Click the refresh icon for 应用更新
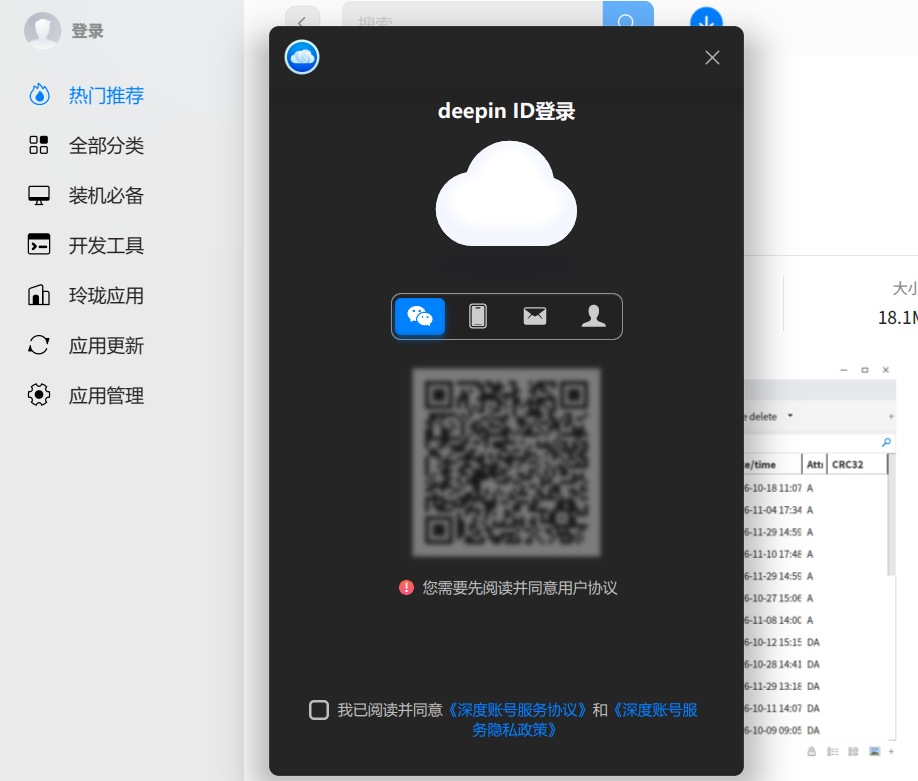Viewport: 918px width, 781px height. coord(39,345)
